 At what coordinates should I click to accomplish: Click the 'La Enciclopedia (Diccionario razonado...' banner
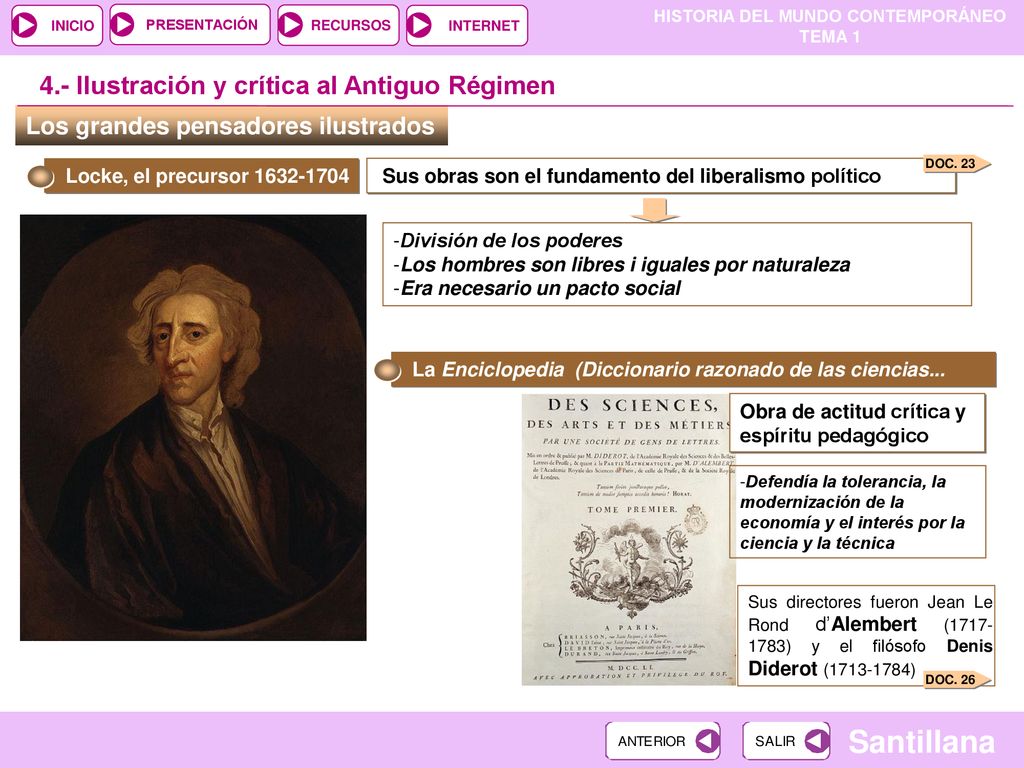[694, 370]
